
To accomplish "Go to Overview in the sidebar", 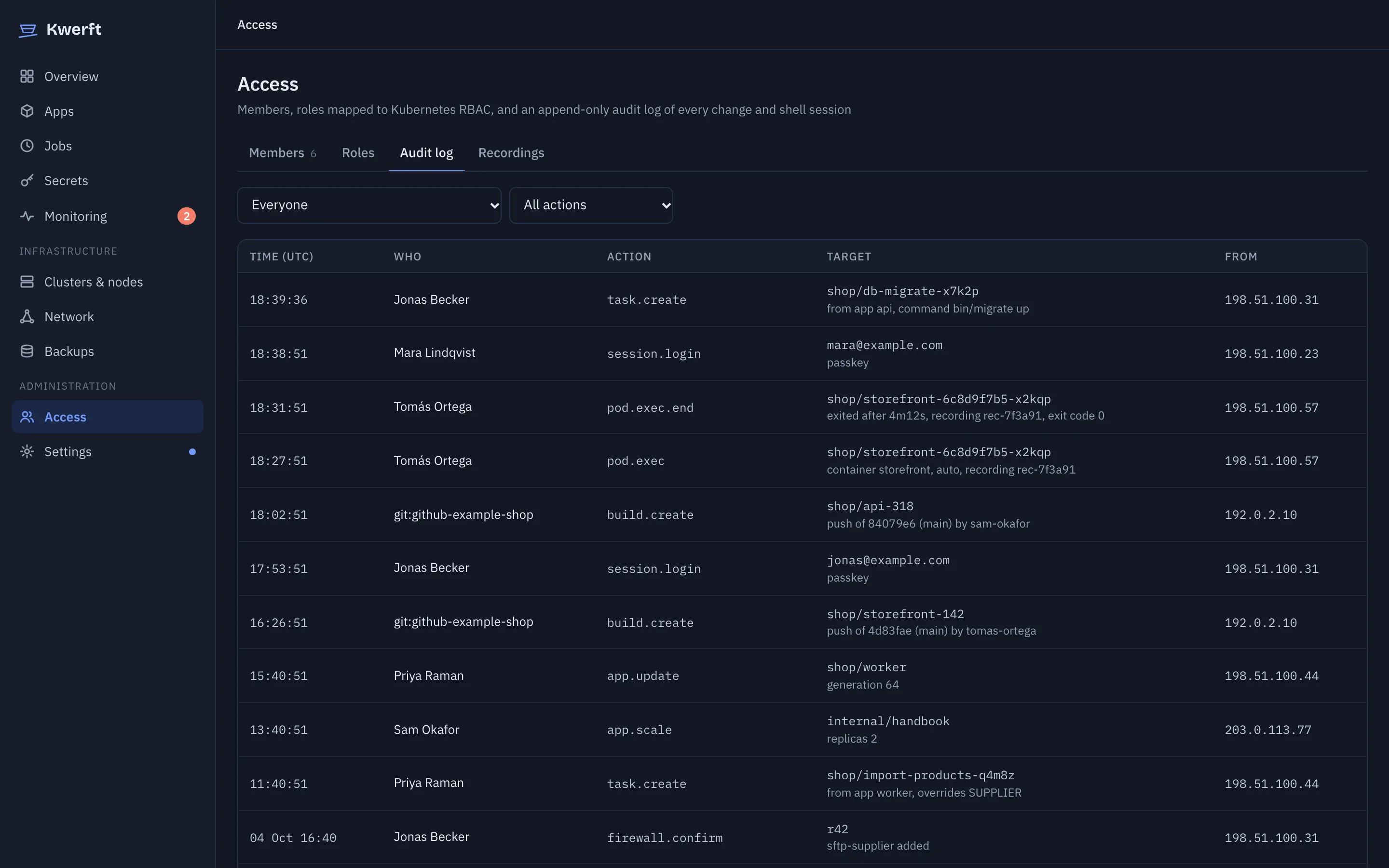I will (x=108, y=76).
